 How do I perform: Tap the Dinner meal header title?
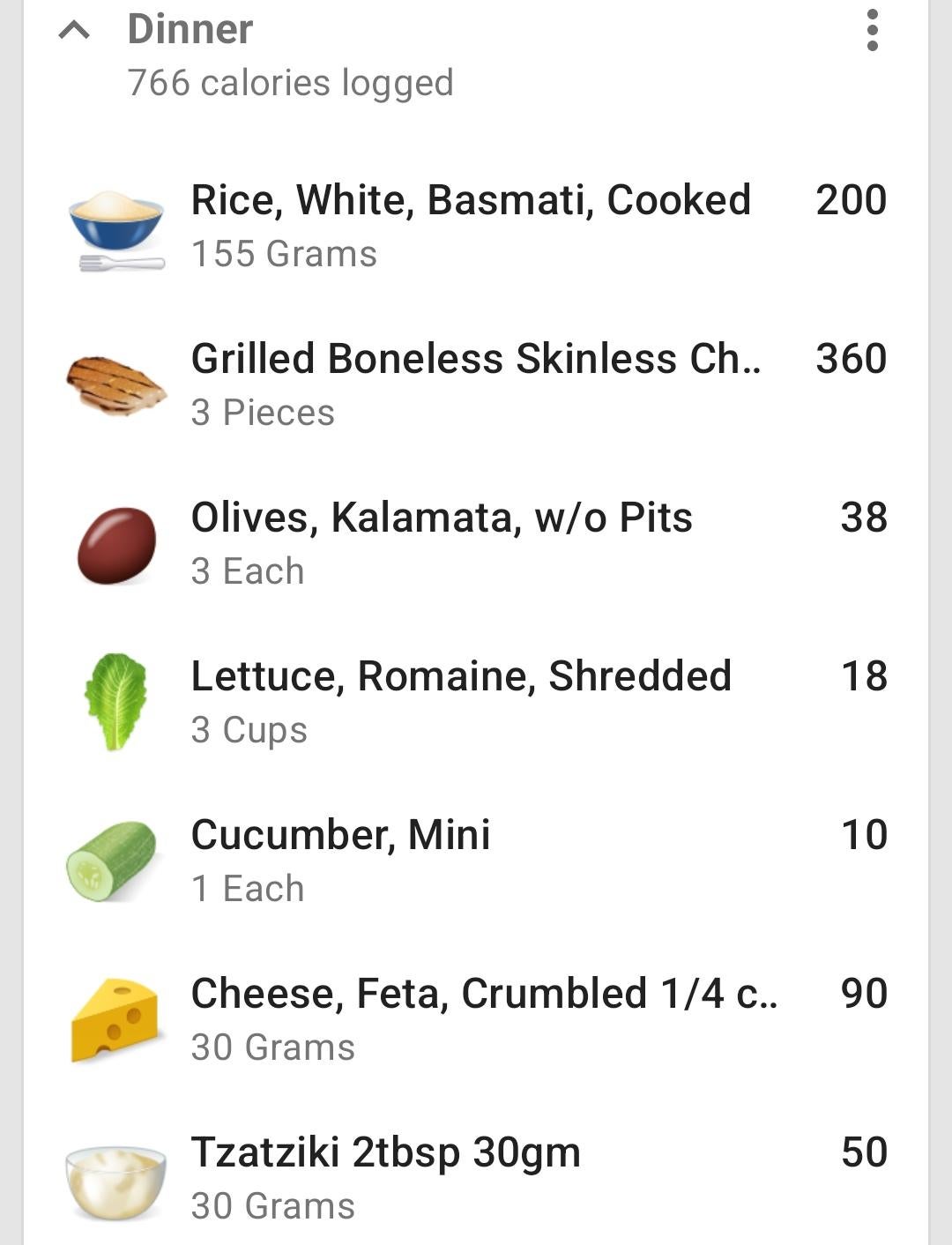point(190,29)
